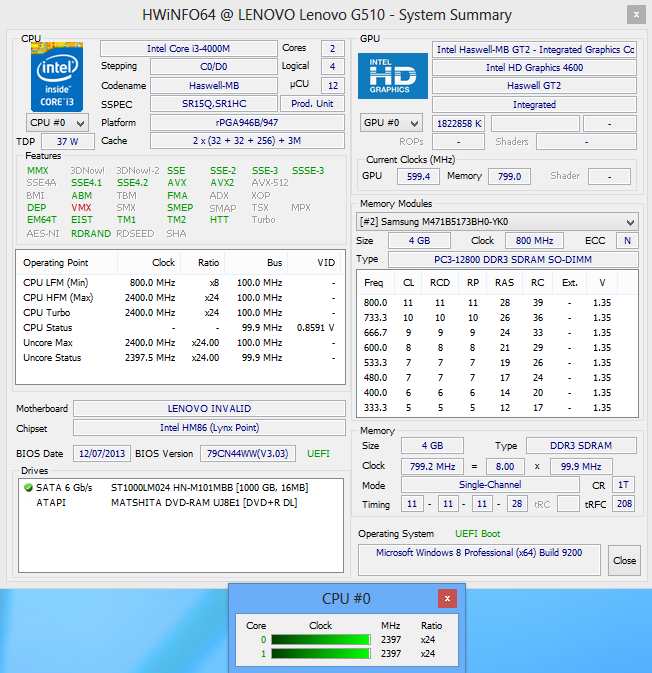Click the green UEFI label

tap(318, 454)
